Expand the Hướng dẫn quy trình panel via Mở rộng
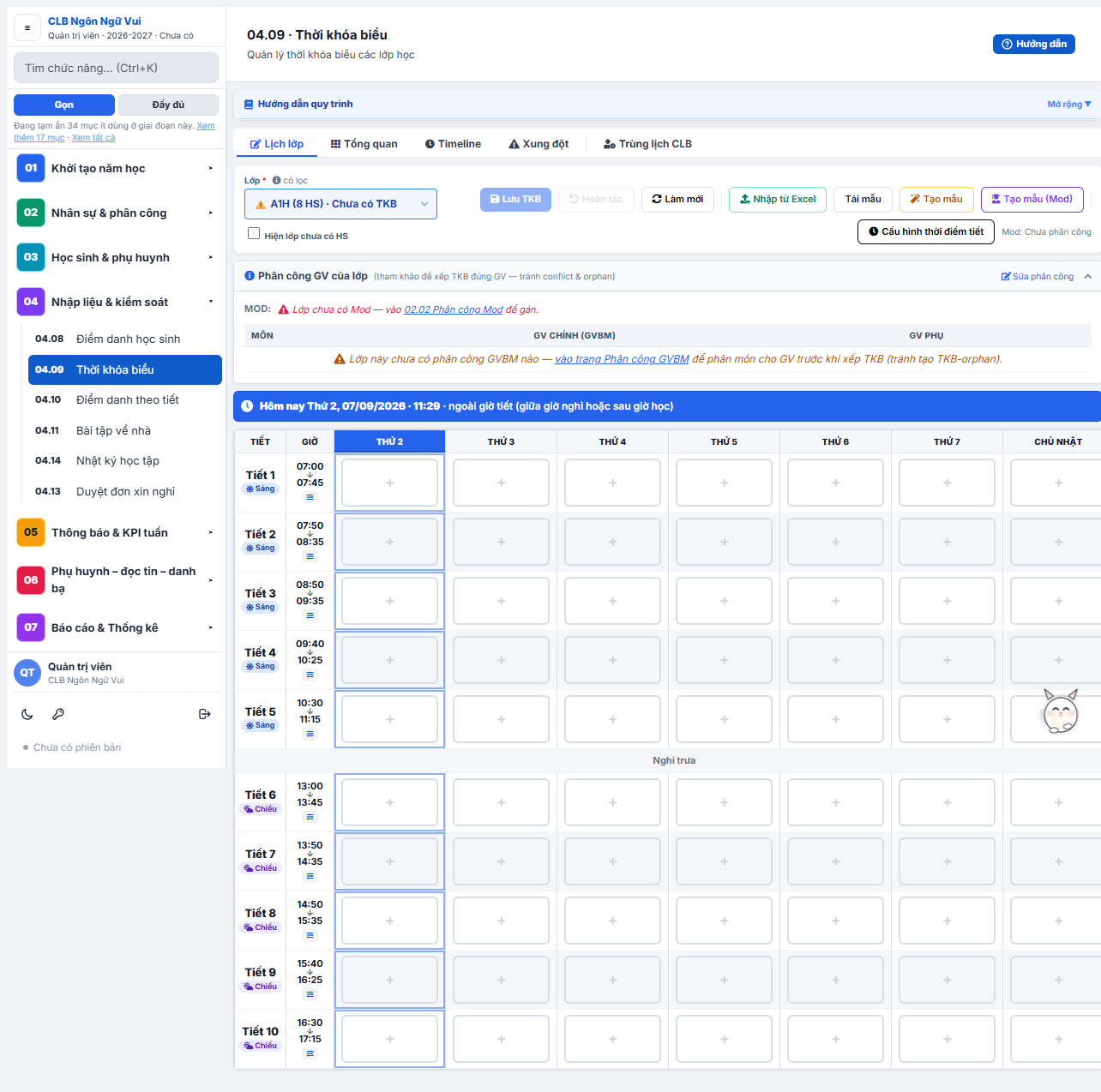Viewport: 1101px width, 1092px height. [1069, 105]
